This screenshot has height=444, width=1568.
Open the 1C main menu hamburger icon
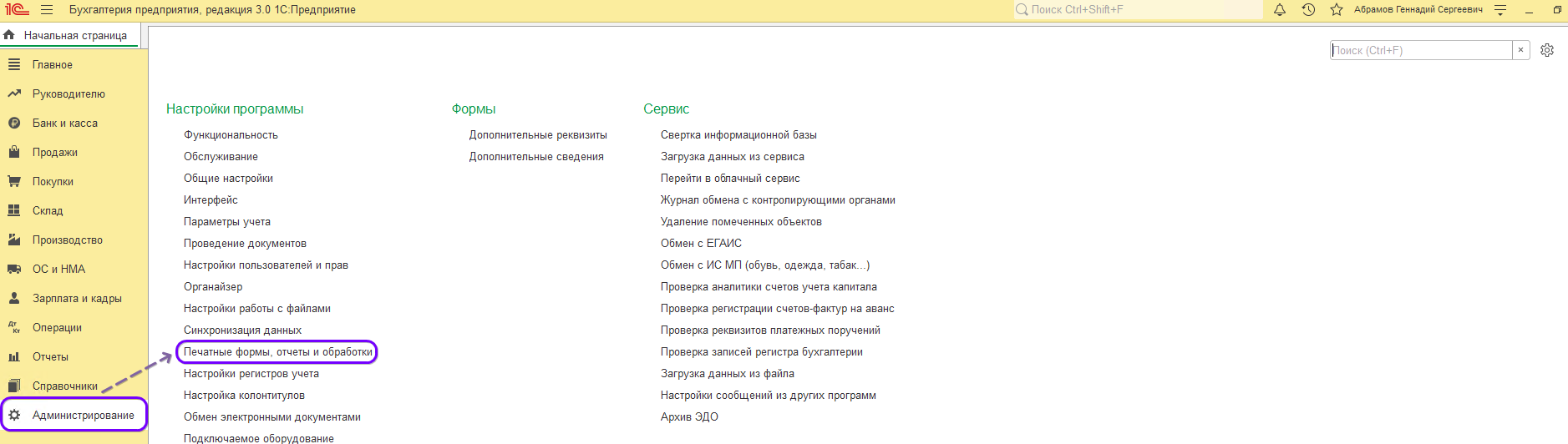click(x=47, y=10)
